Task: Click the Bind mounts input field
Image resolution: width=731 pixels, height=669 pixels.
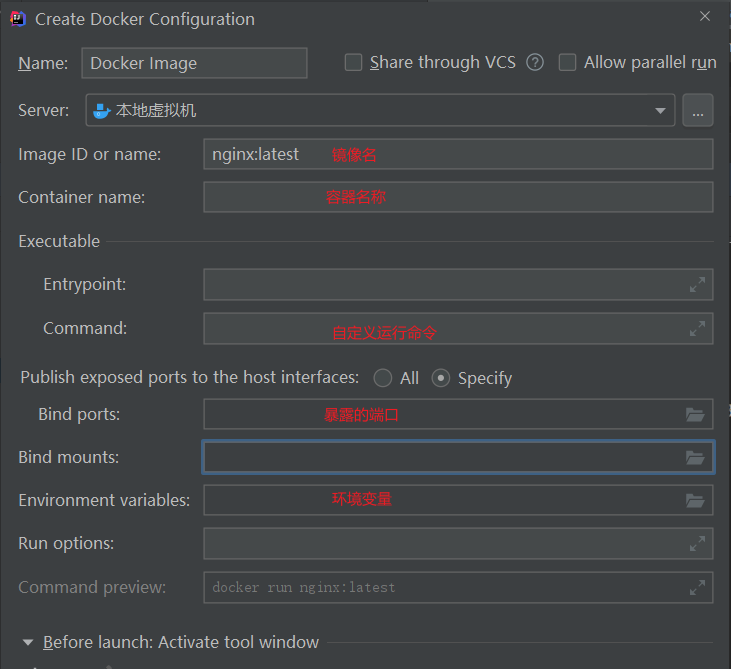Action: point(458,457)
